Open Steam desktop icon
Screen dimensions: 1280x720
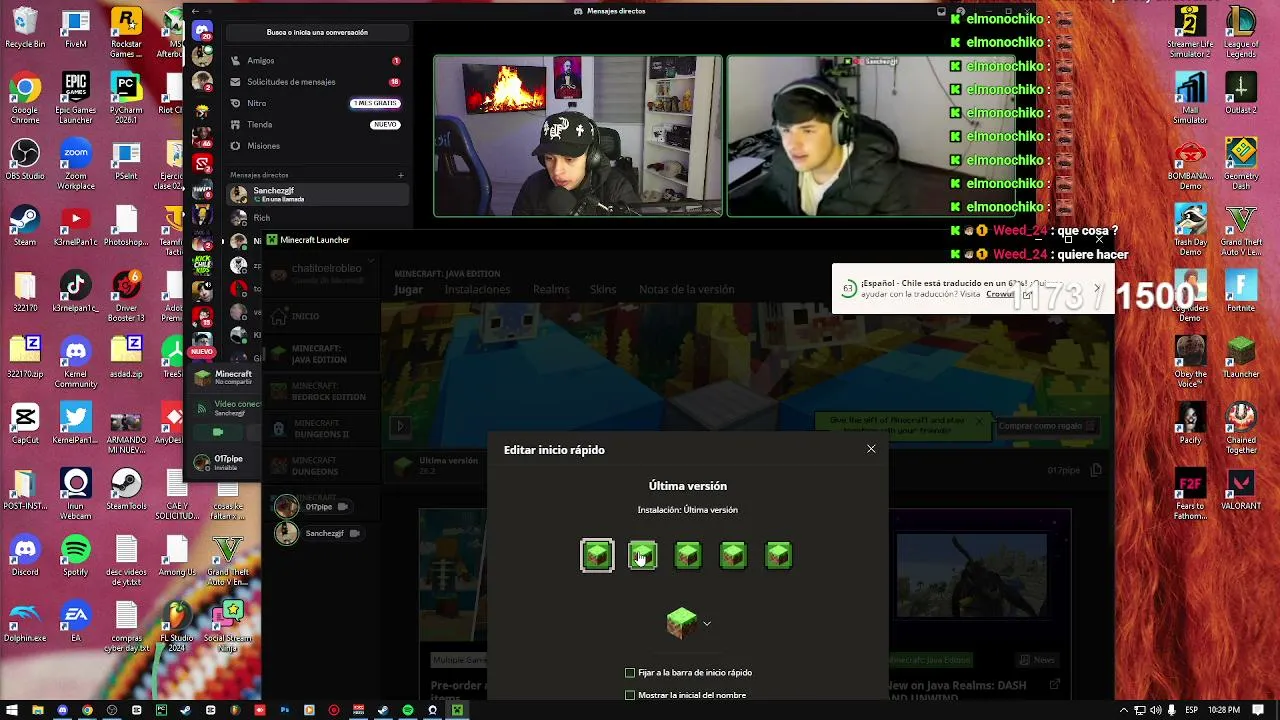(x=25, y=226)
